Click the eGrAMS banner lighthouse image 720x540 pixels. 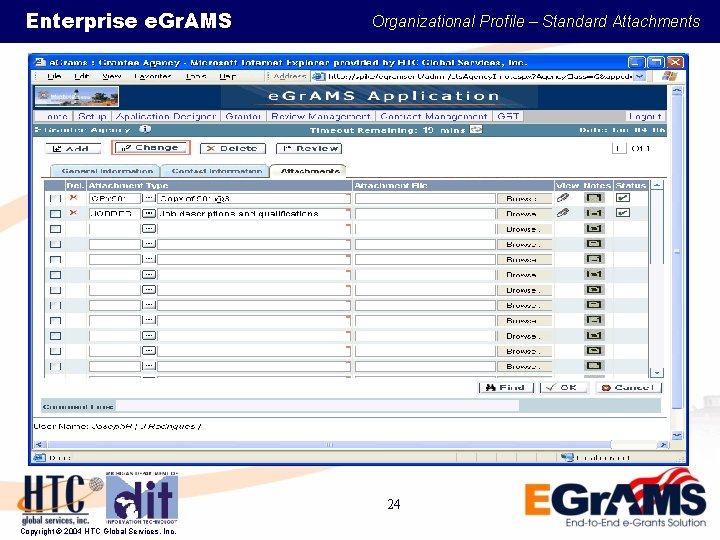pos(77,96)
